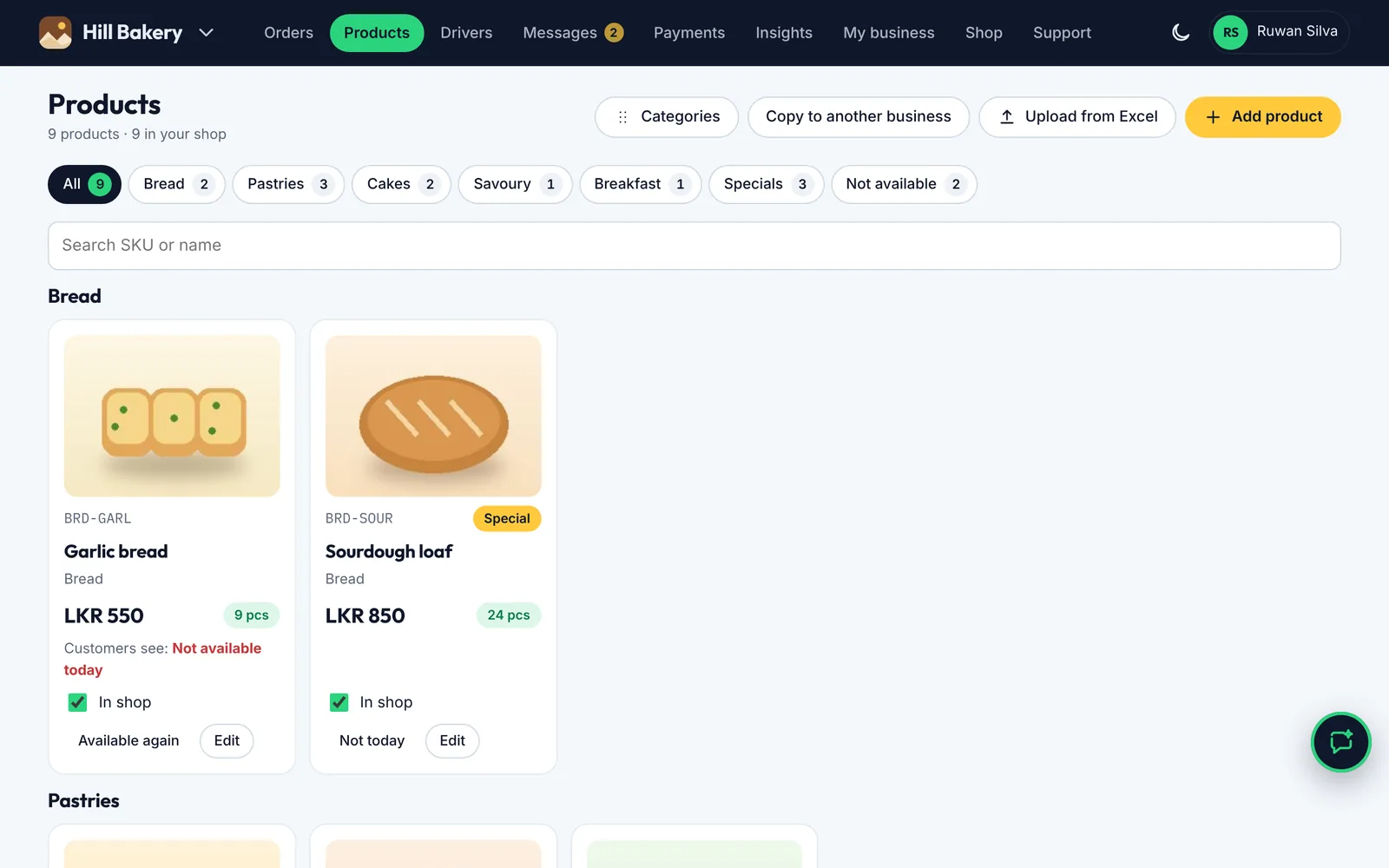Screen dimensions: 1389x868
Task: Open the Ruwan Silva account menu
Action: (x=1279, y=33)
